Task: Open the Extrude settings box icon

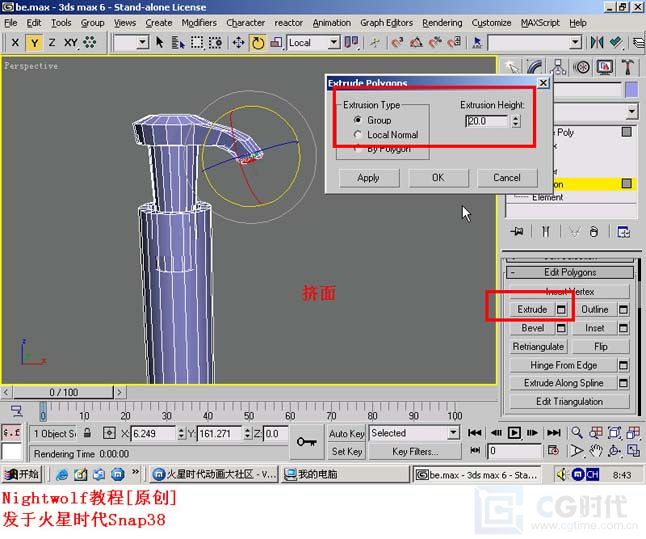Action: pos(561,309)
